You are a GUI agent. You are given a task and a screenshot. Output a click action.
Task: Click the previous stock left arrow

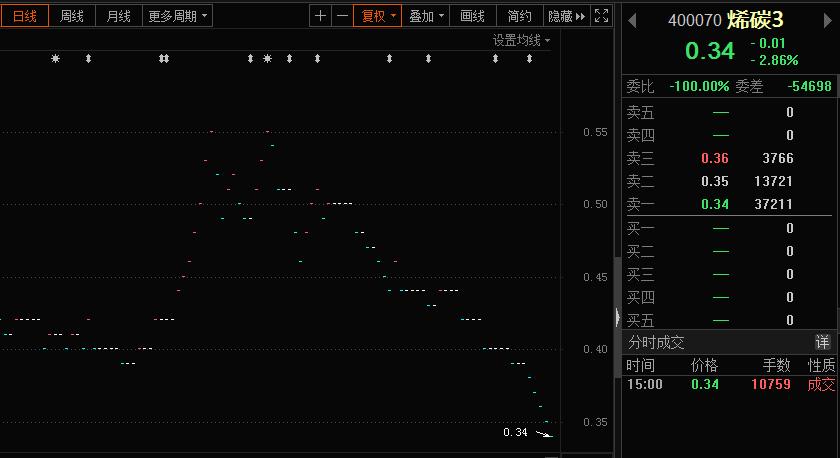pyautogui.click(x=631, y=18)
